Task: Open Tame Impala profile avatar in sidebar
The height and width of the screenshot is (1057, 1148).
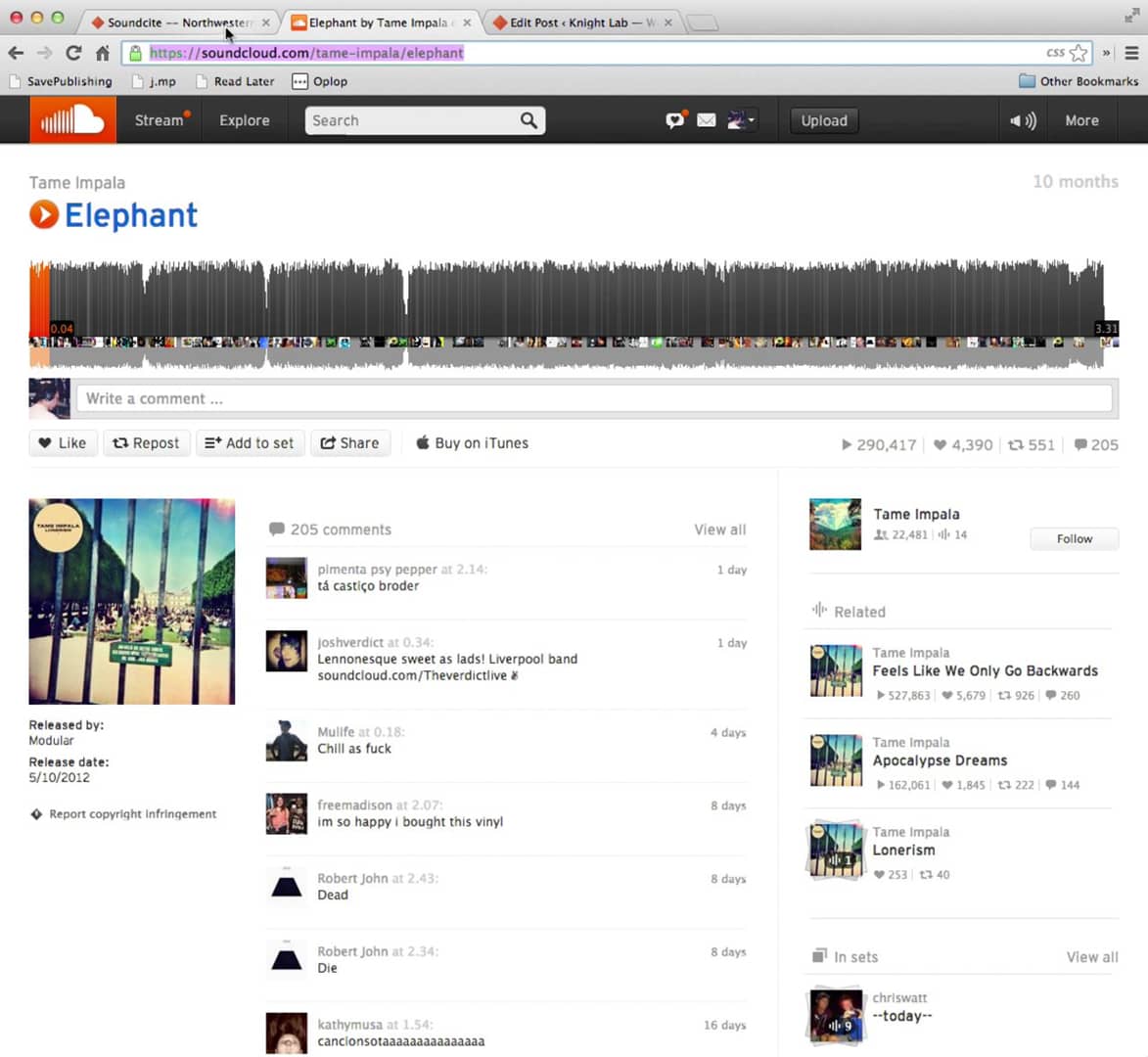Action: (x=835, y=525)
